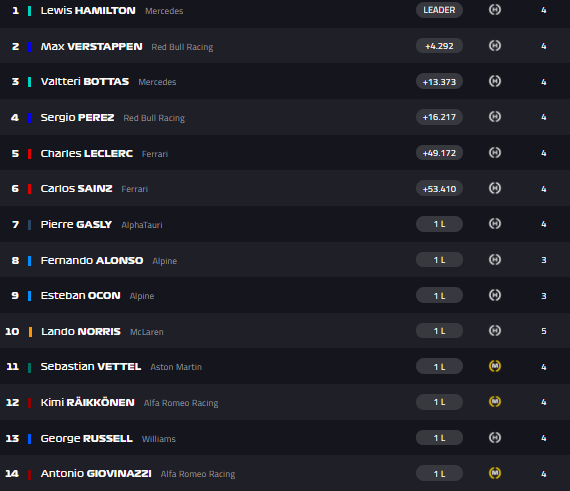The image size is (570, 491).
Task: Open Carlos SAINZ driver entry
Action: click(x=76, y=189)
